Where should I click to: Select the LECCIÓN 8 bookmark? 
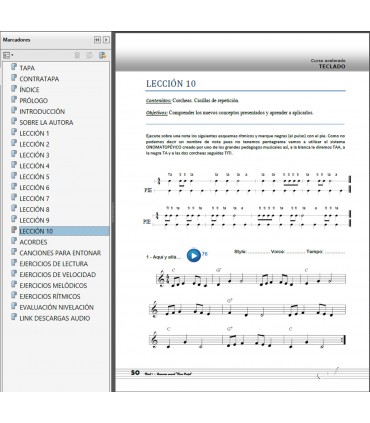34,210
